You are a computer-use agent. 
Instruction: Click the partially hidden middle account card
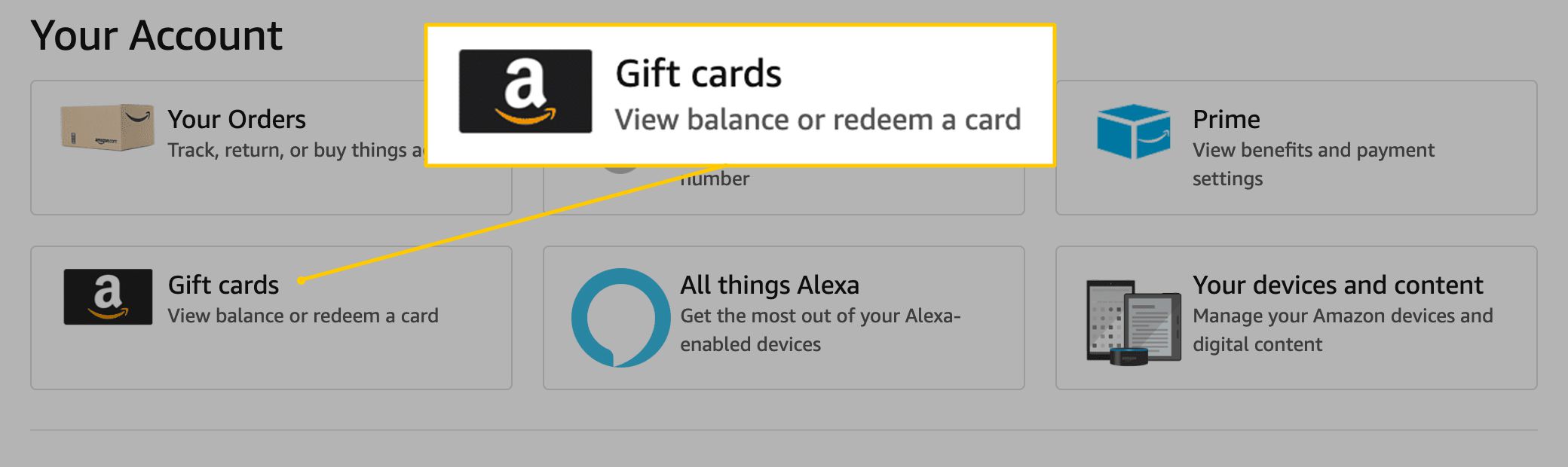click(784, 192)
